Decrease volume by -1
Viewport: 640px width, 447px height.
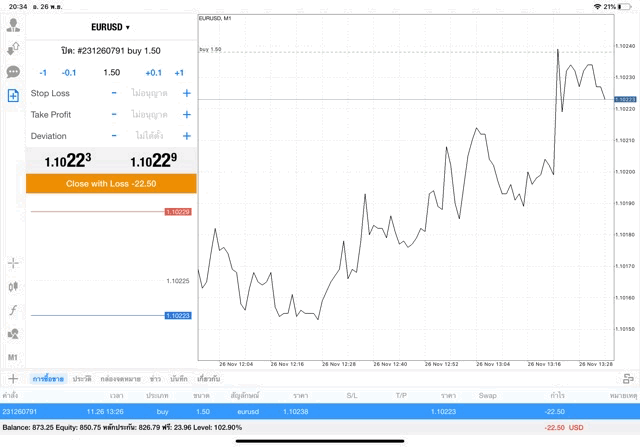point(43,73)
